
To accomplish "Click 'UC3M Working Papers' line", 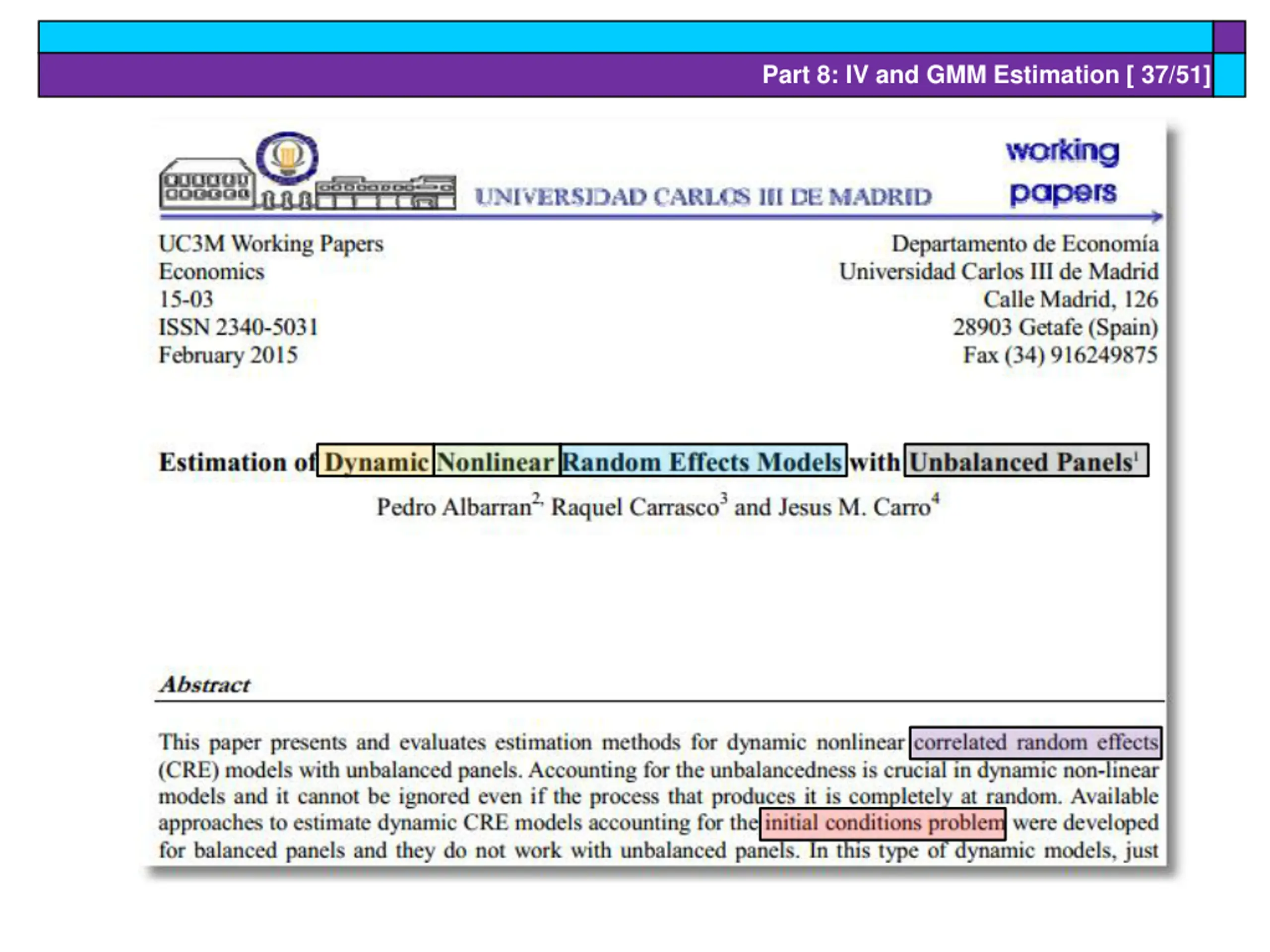I will pyautogui.click(x=271, y=244).
